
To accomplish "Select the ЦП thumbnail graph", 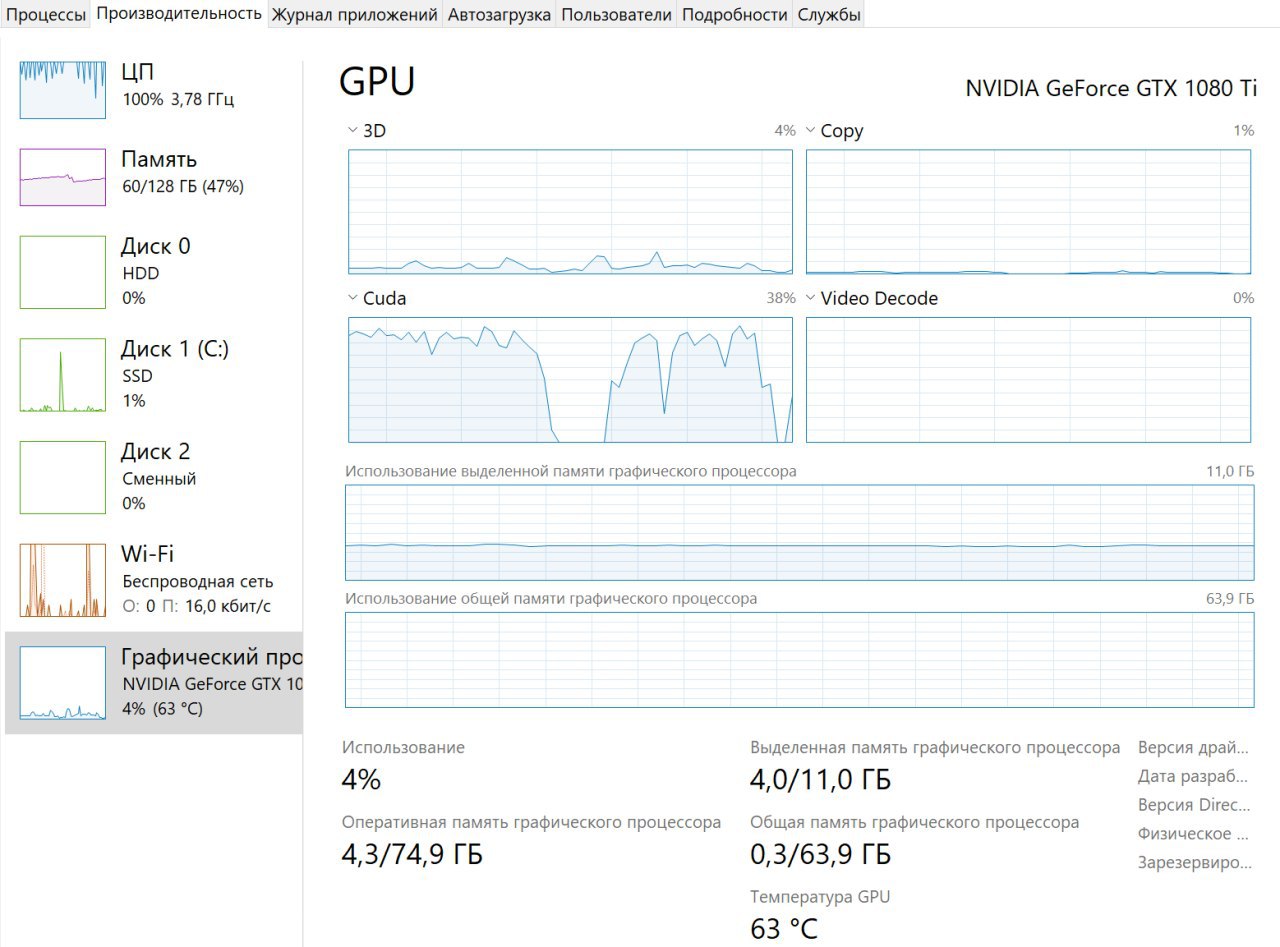I will [x=63, y=90].
